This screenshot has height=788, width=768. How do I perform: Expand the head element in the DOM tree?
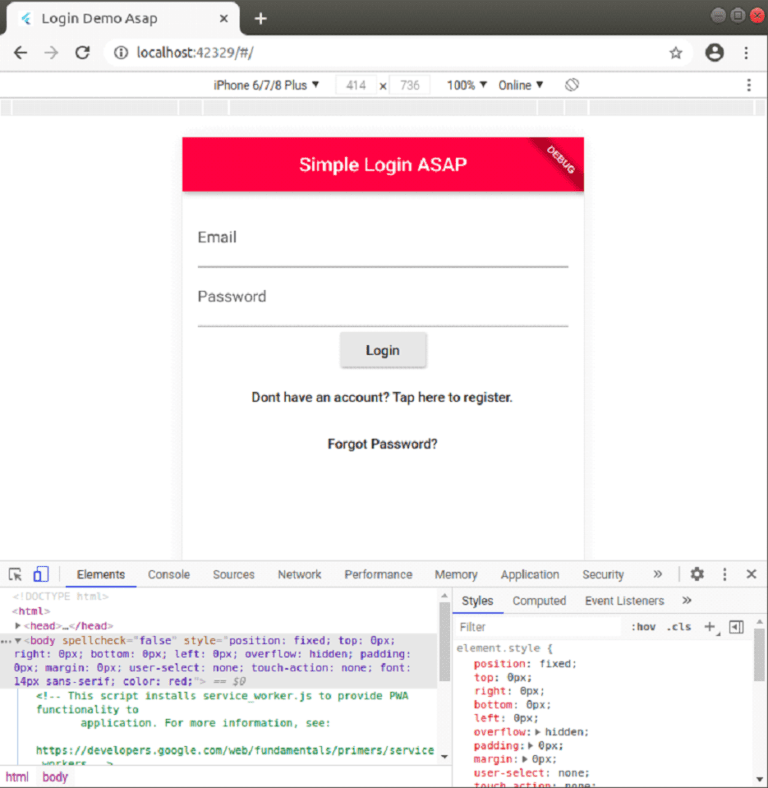(x=18, y=626)
